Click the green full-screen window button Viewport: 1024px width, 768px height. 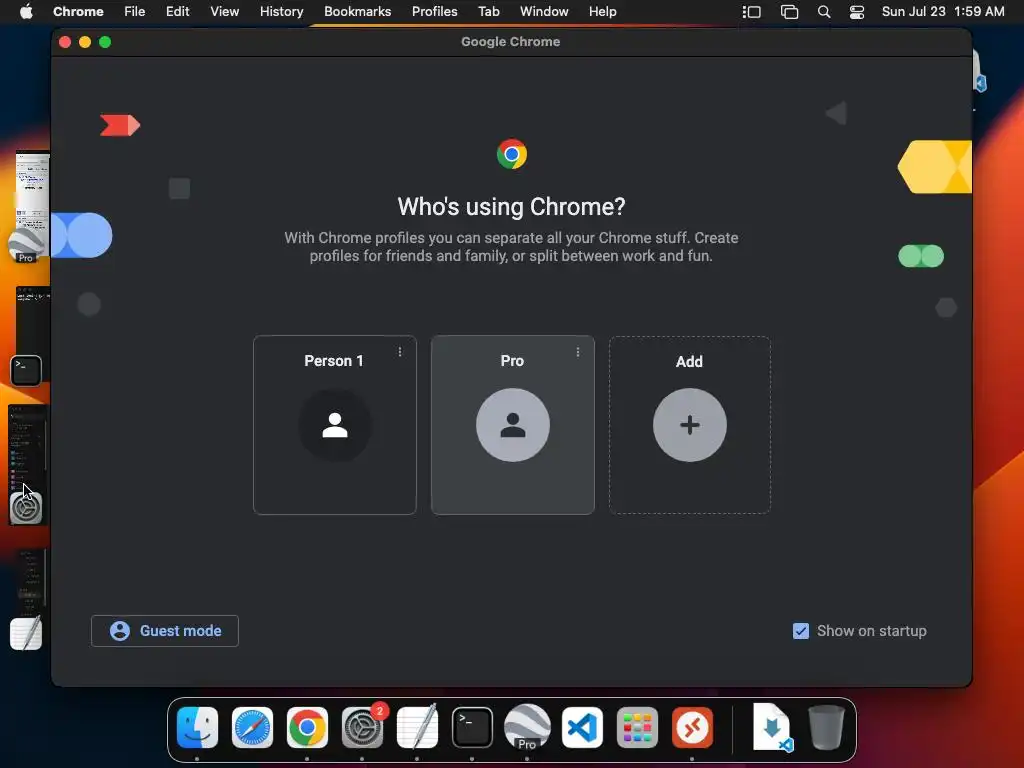pos(104,42)
